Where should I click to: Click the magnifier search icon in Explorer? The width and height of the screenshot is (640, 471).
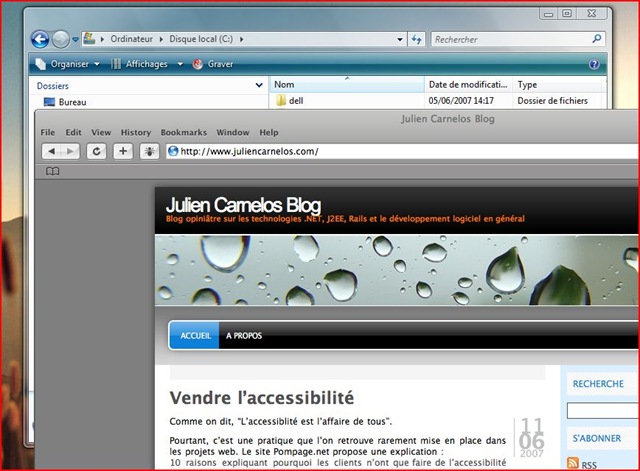point(596,39)
